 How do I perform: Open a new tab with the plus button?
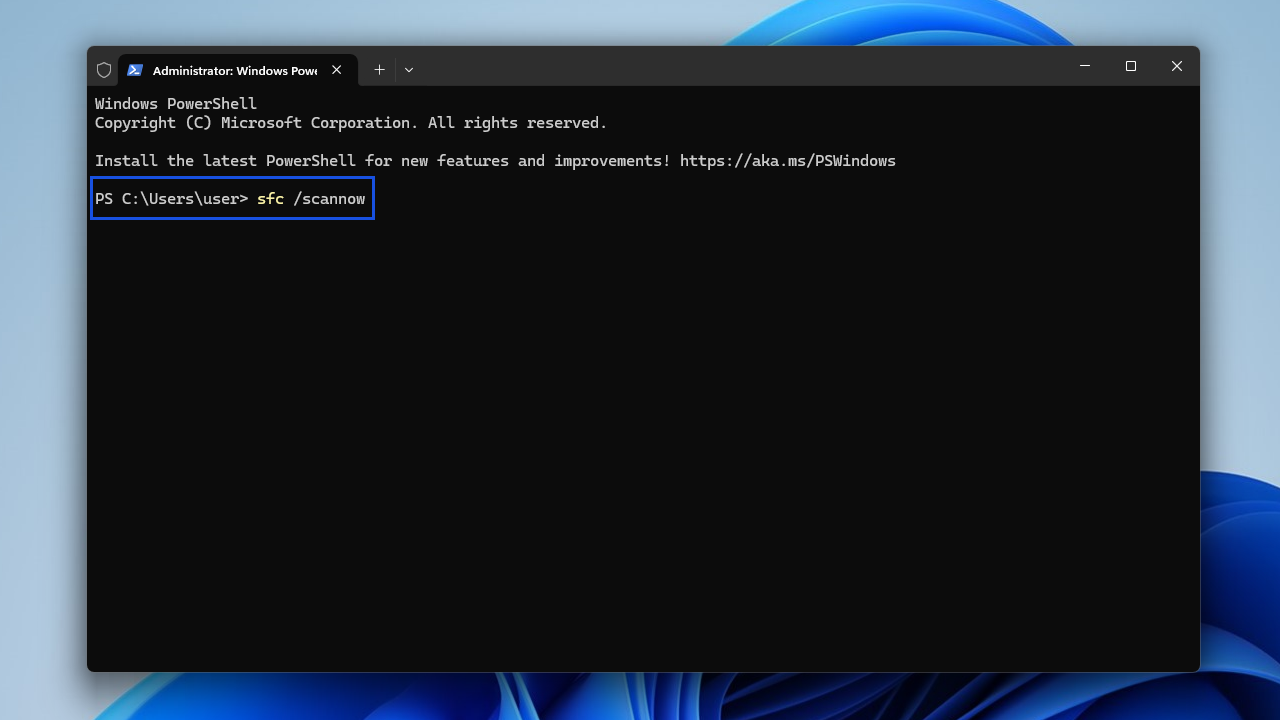[379, 70]
